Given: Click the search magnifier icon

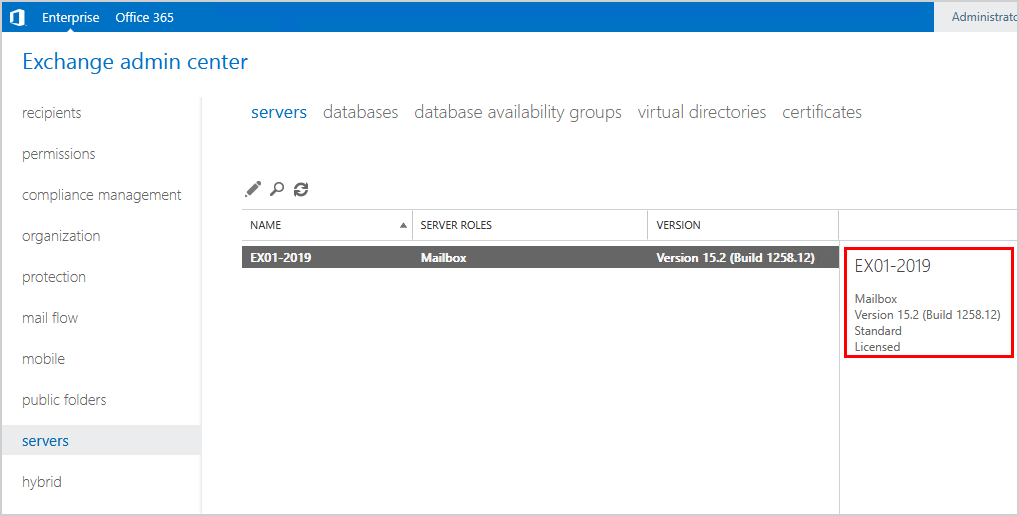Looking at the screenshot, I should click(277, 188).
